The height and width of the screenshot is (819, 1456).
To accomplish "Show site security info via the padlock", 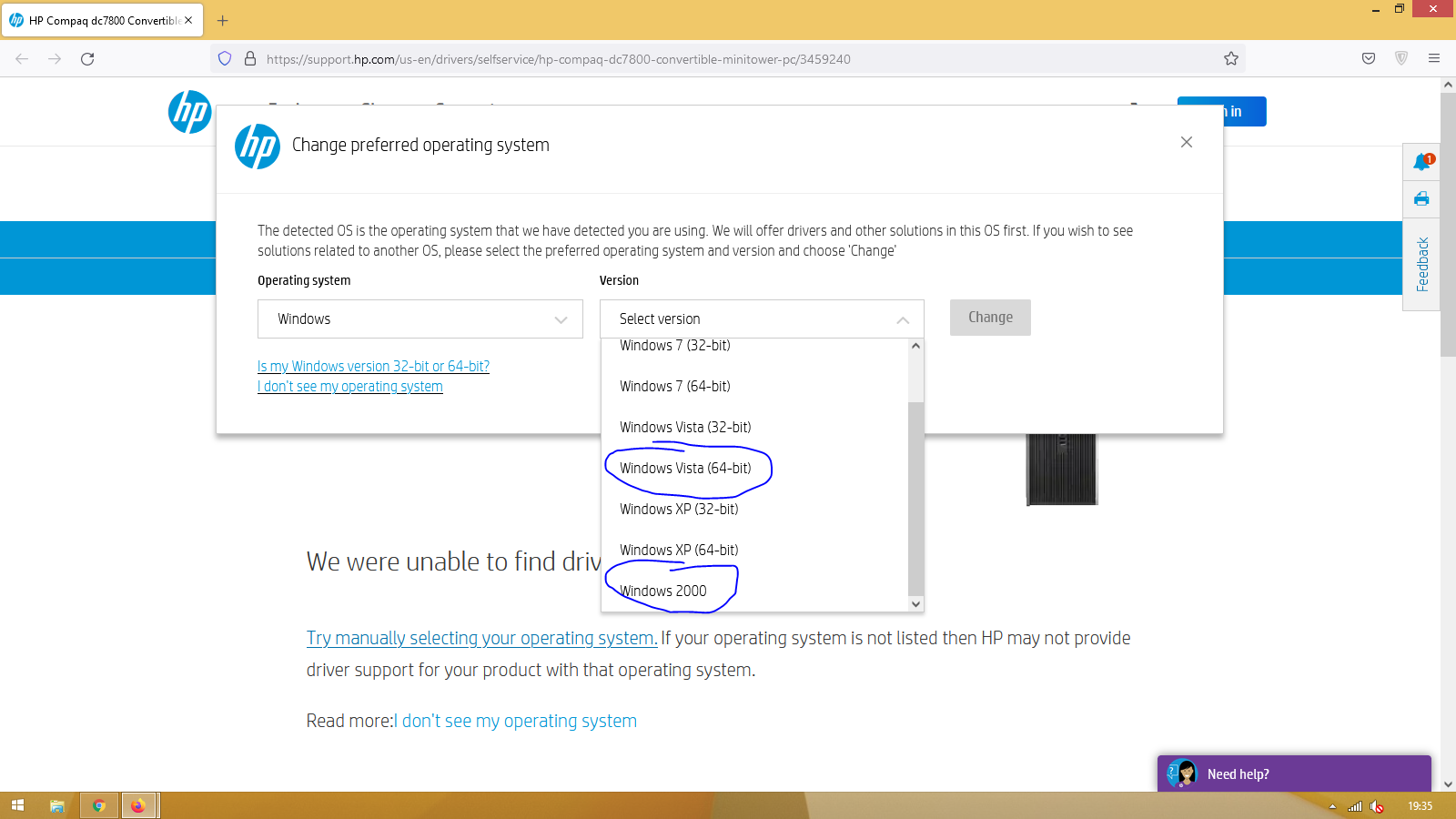I will 250,59.
